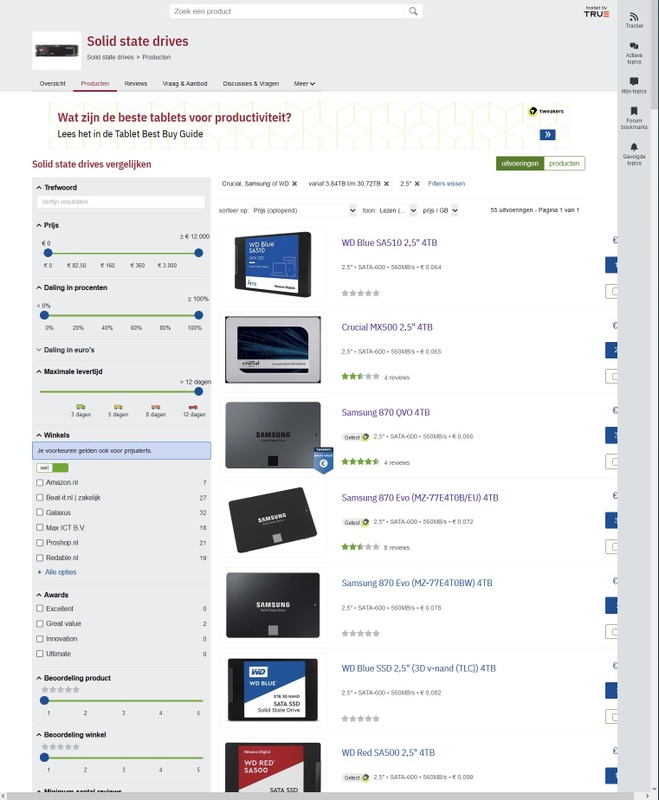This screenshot has width=659, height=800.
Task: Collapse the Trefwoord filter section
Action: (x=57, y=188)
